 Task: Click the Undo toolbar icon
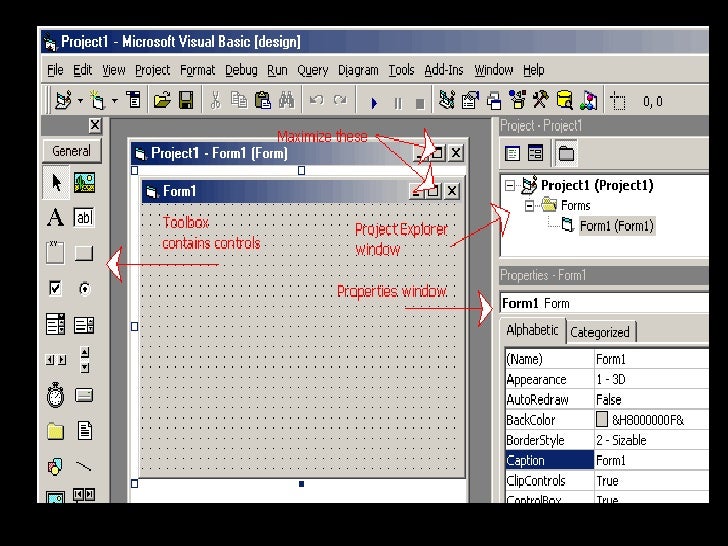click(x=317, y=100)
